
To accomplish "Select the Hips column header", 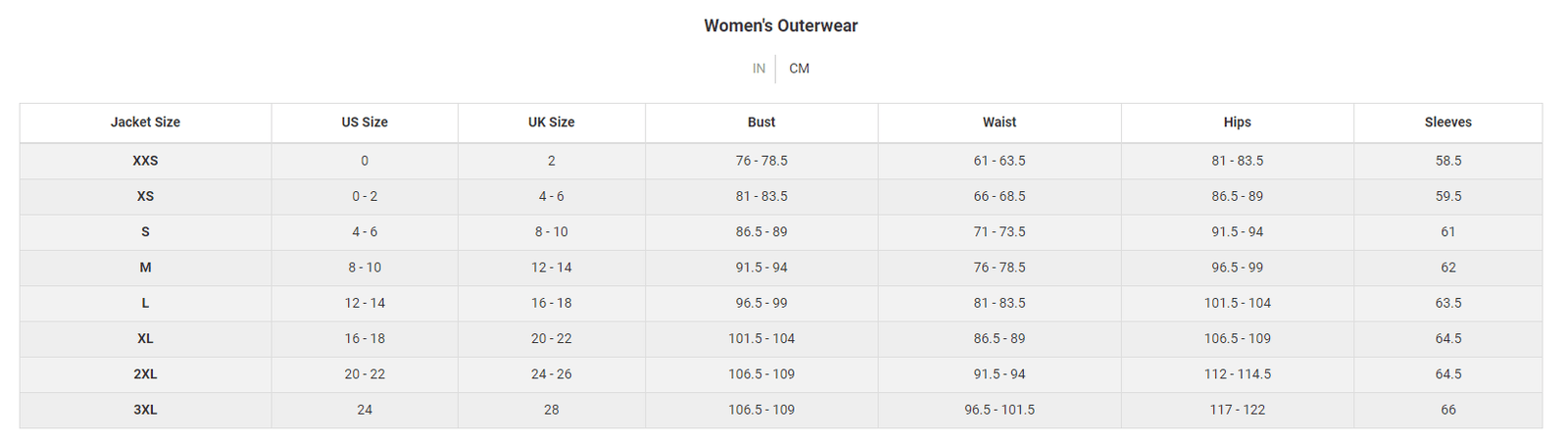I will tap(1238, 123).
